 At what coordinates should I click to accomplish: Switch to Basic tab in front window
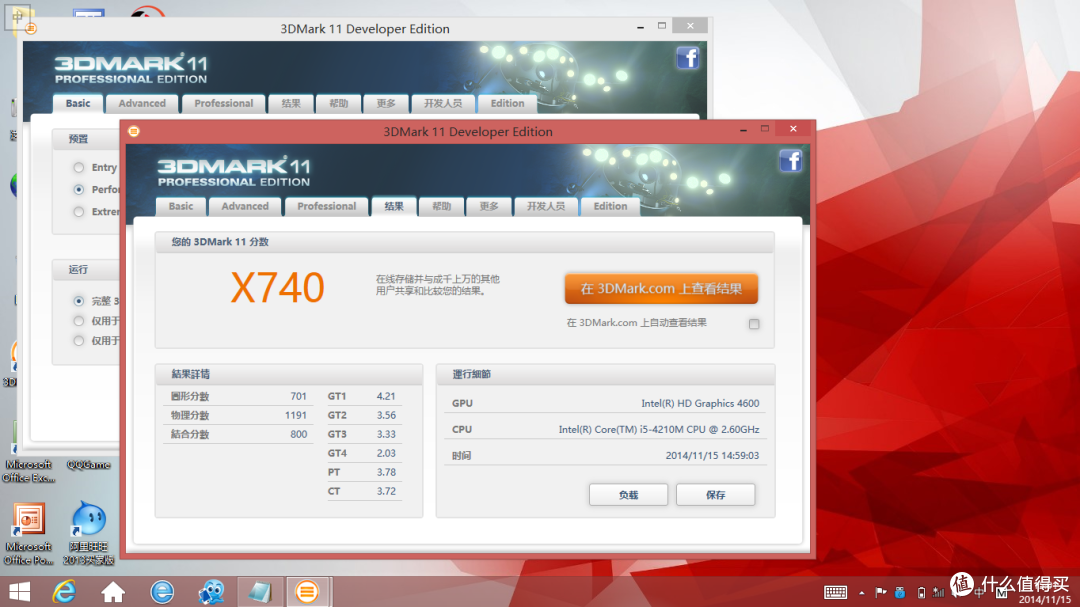click(x=181, y=206)
